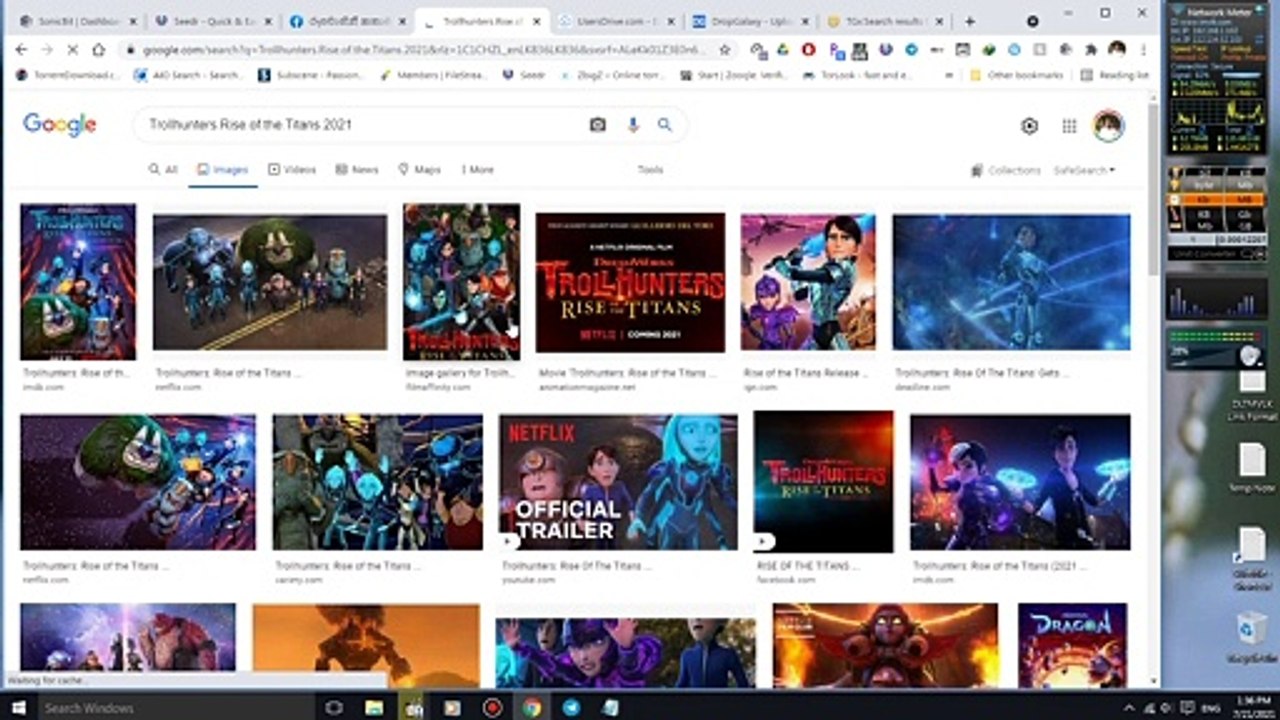Open Telegram from the taskbar
Screen dimensions: 1280x720
click(x=570, y=707)
